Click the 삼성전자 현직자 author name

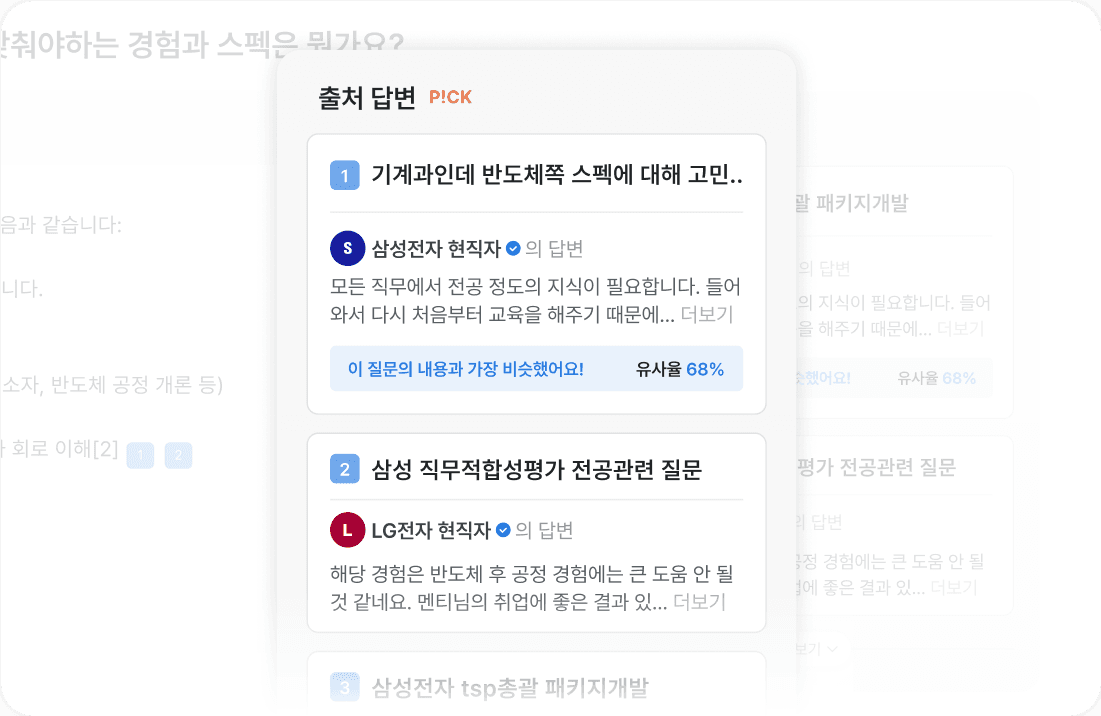pos(436,249)
